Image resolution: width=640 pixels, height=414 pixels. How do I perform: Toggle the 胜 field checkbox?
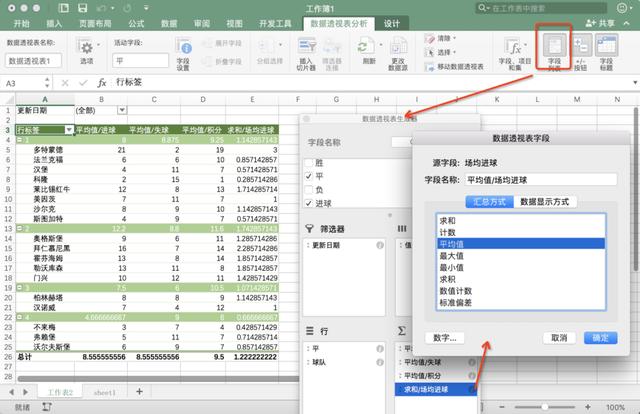coord(309,163)
